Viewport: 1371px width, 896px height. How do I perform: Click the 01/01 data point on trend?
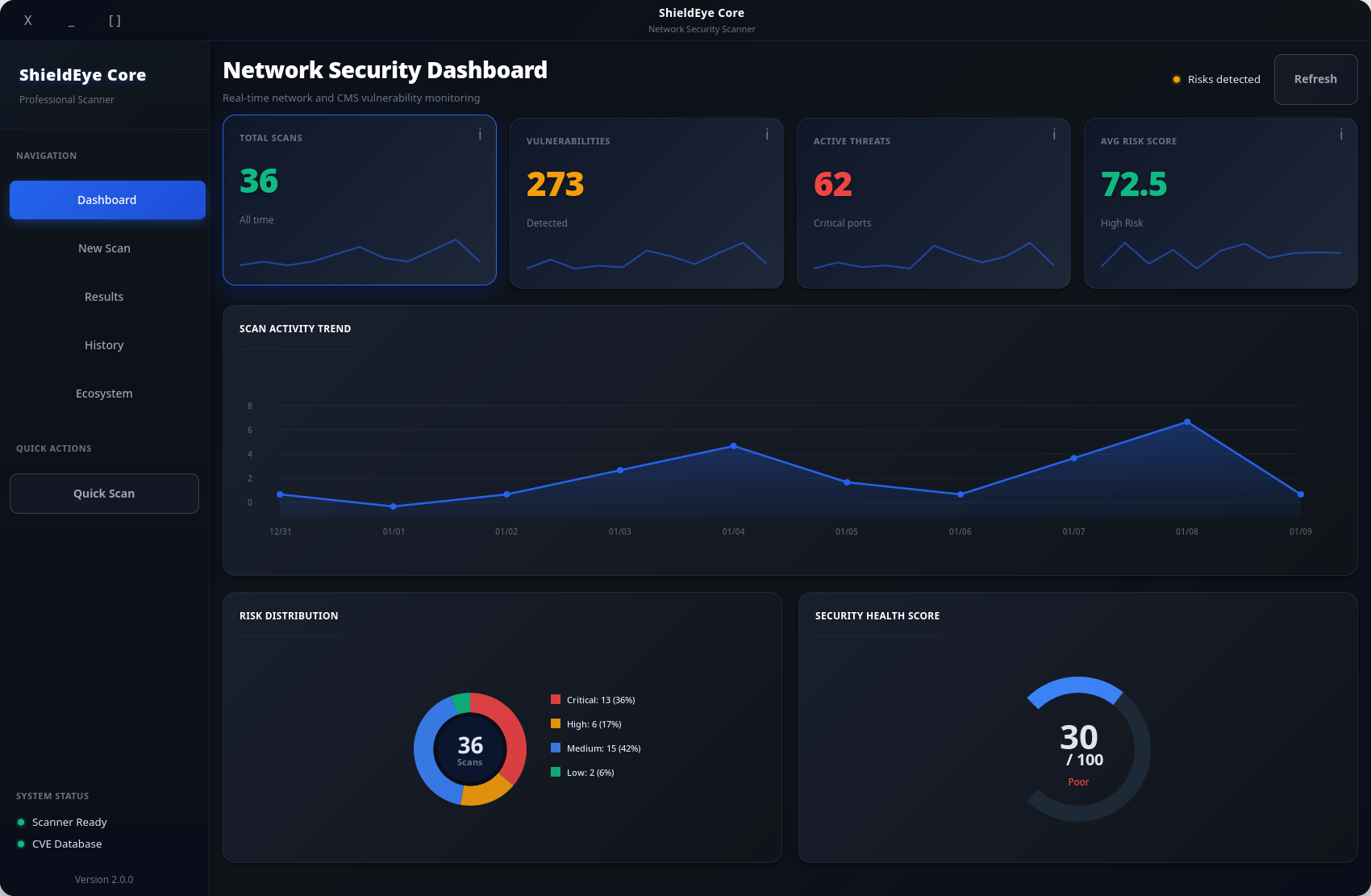click(394, 506)
